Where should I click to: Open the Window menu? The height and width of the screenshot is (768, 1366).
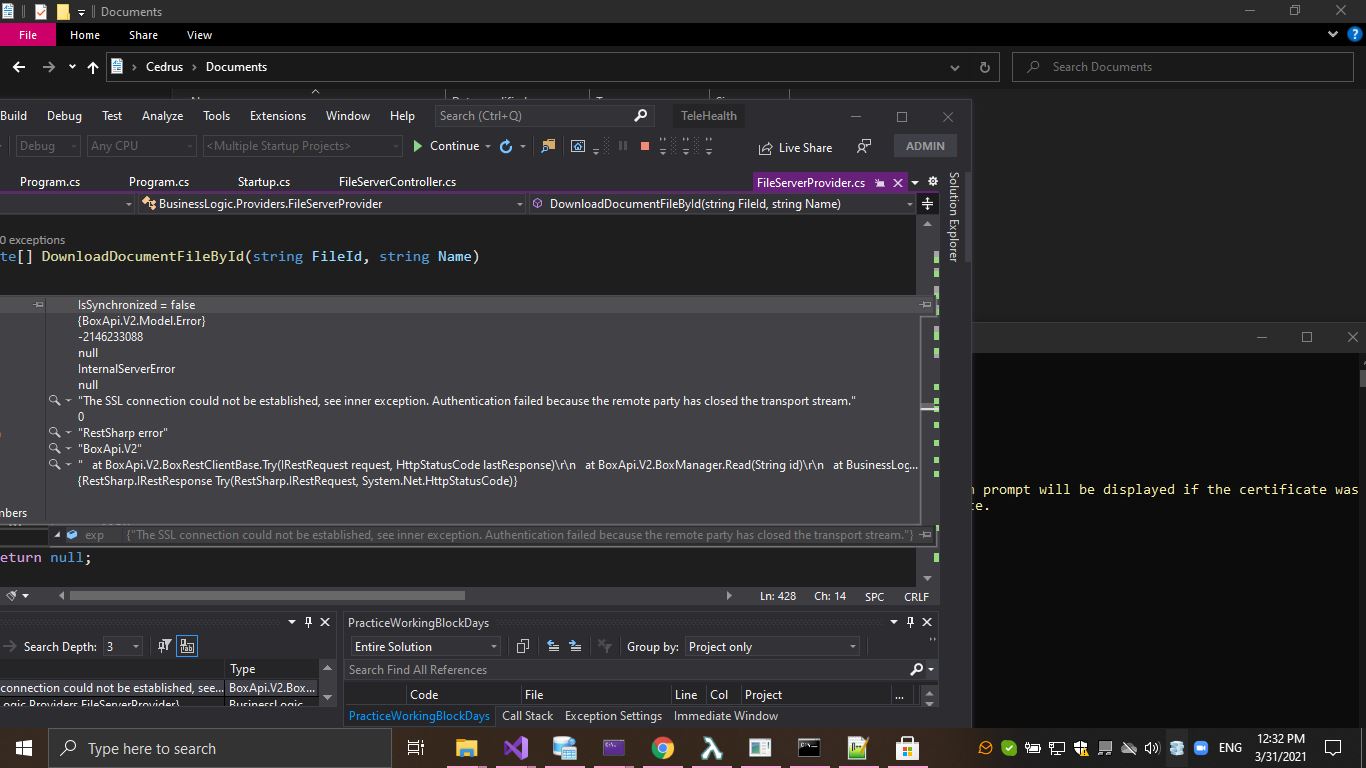pyautogui.click(x=348, y=116)
